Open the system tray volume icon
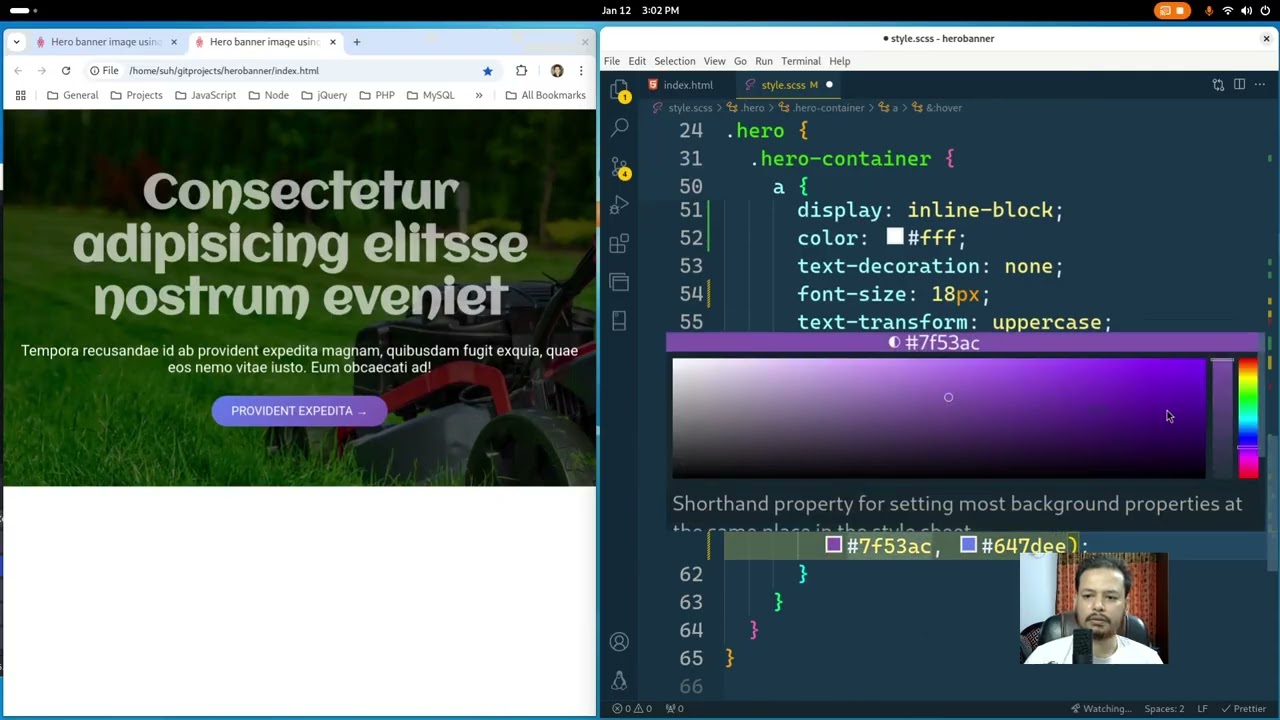1280x720 pixels. tap(1248, 11)
